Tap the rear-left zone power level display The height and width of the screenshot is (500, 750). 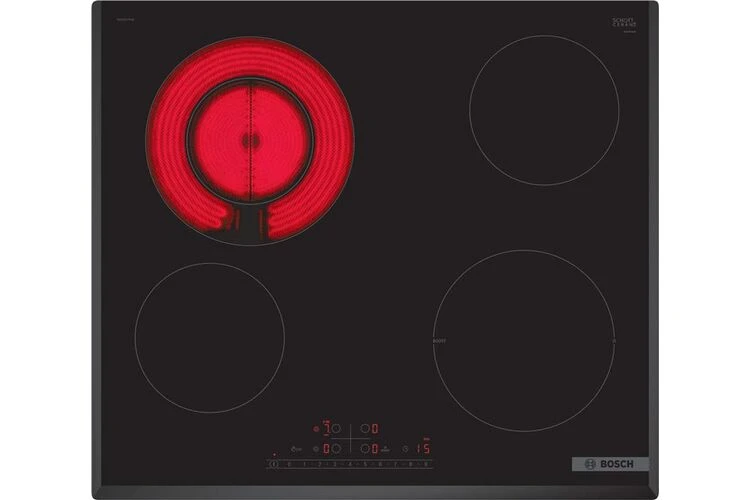pos(326,428)
